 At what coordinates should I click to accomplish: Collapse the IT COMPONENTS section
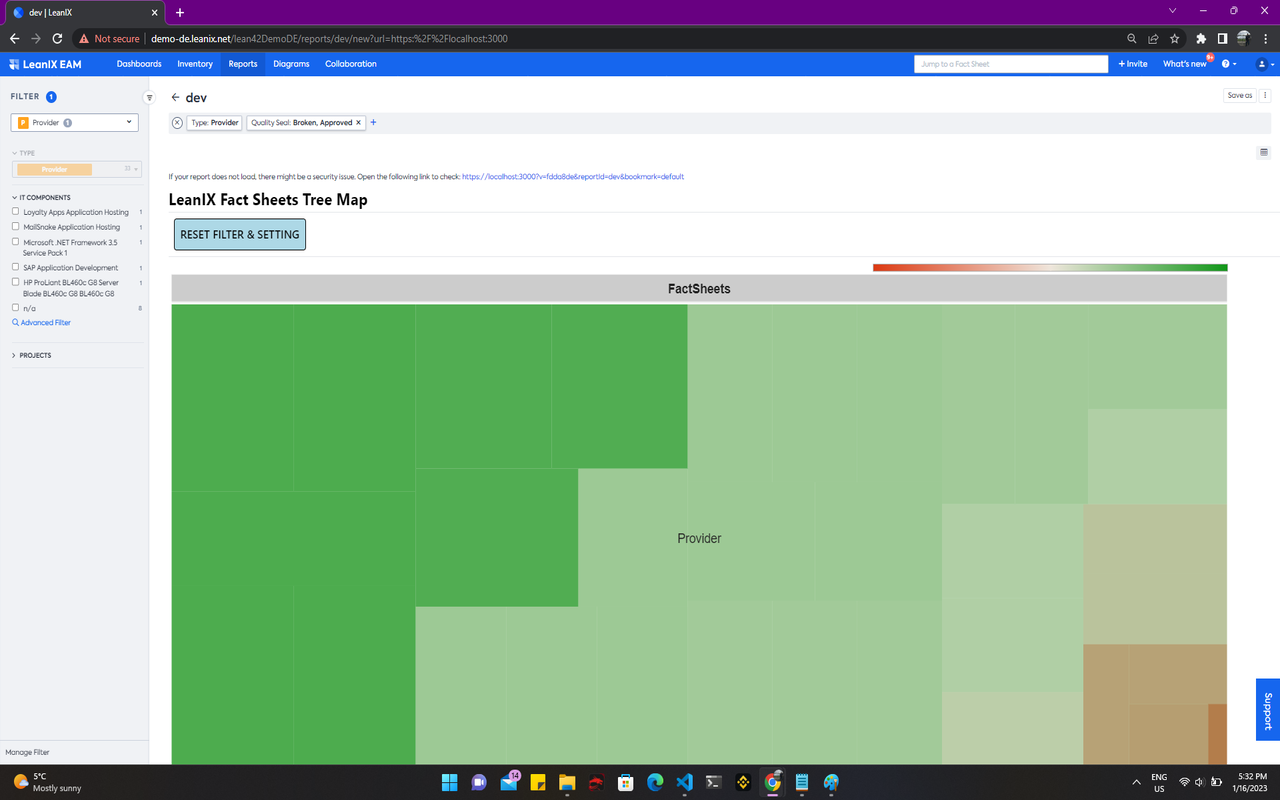pyautogui.click(x=41, y=198)
